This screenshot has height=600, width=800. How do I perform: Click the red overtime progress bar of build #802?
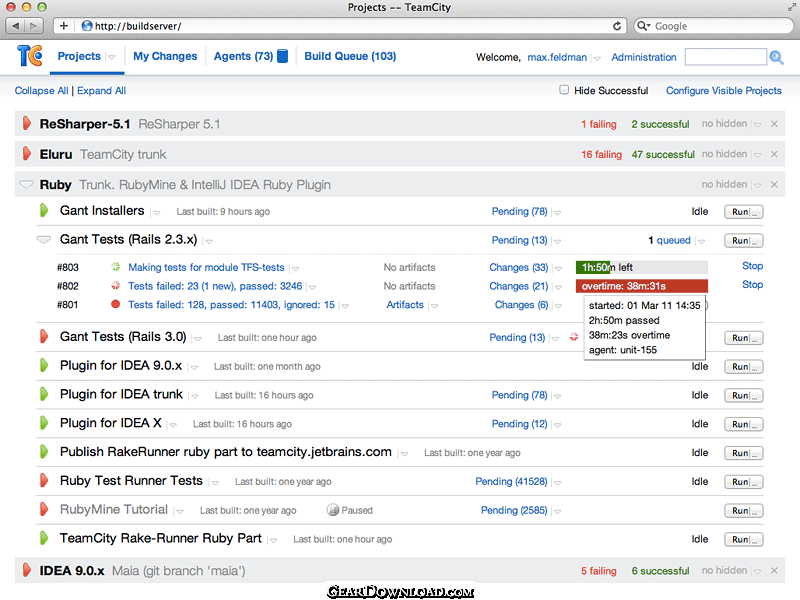(x=641, y=286)
